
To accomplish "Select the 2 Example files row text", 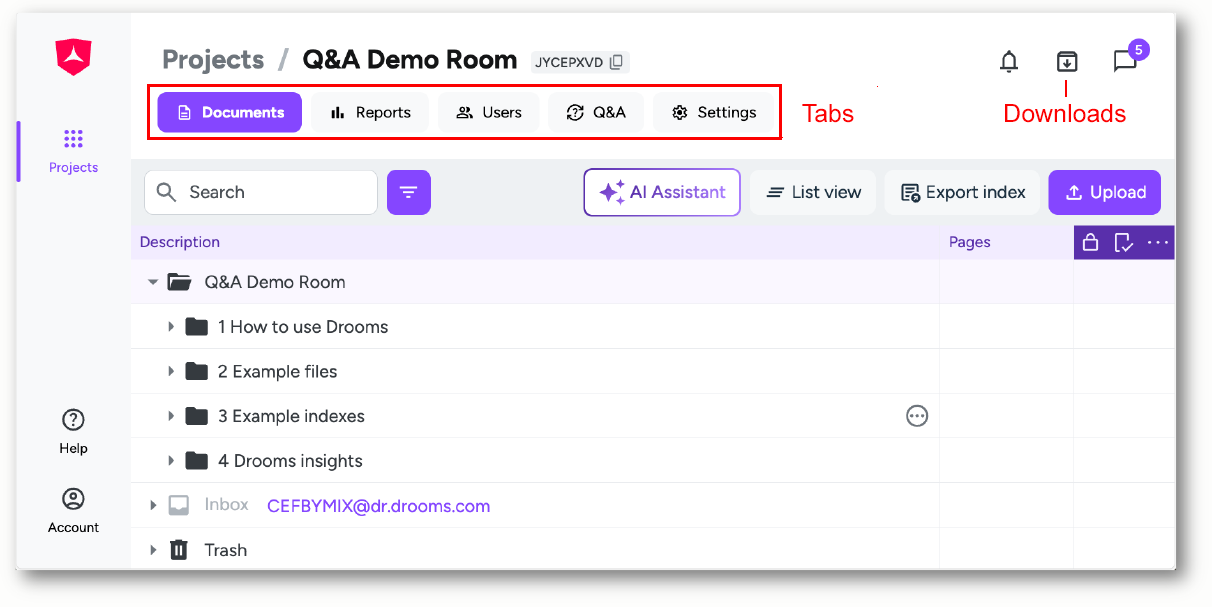I will point(278,372).
